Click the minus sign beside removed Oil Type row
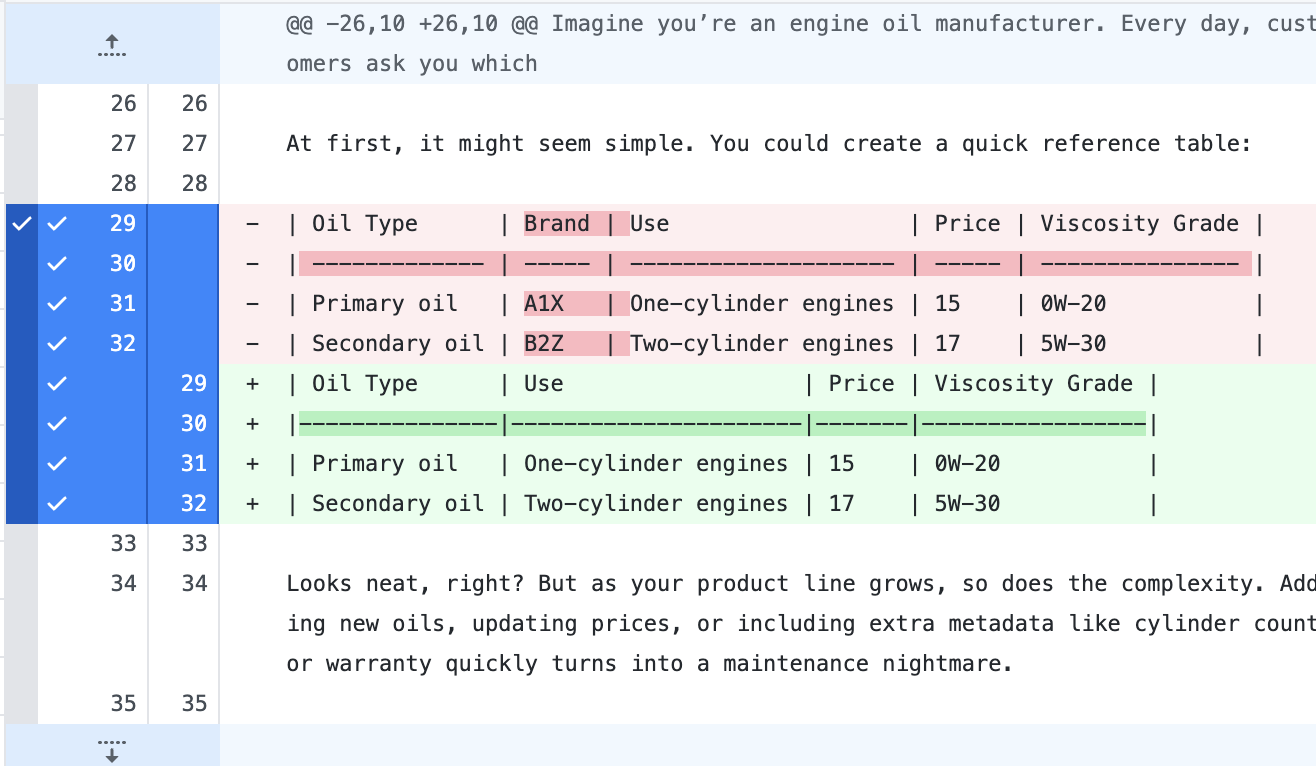Screen dimensions: 1316x766 point(252,224)
